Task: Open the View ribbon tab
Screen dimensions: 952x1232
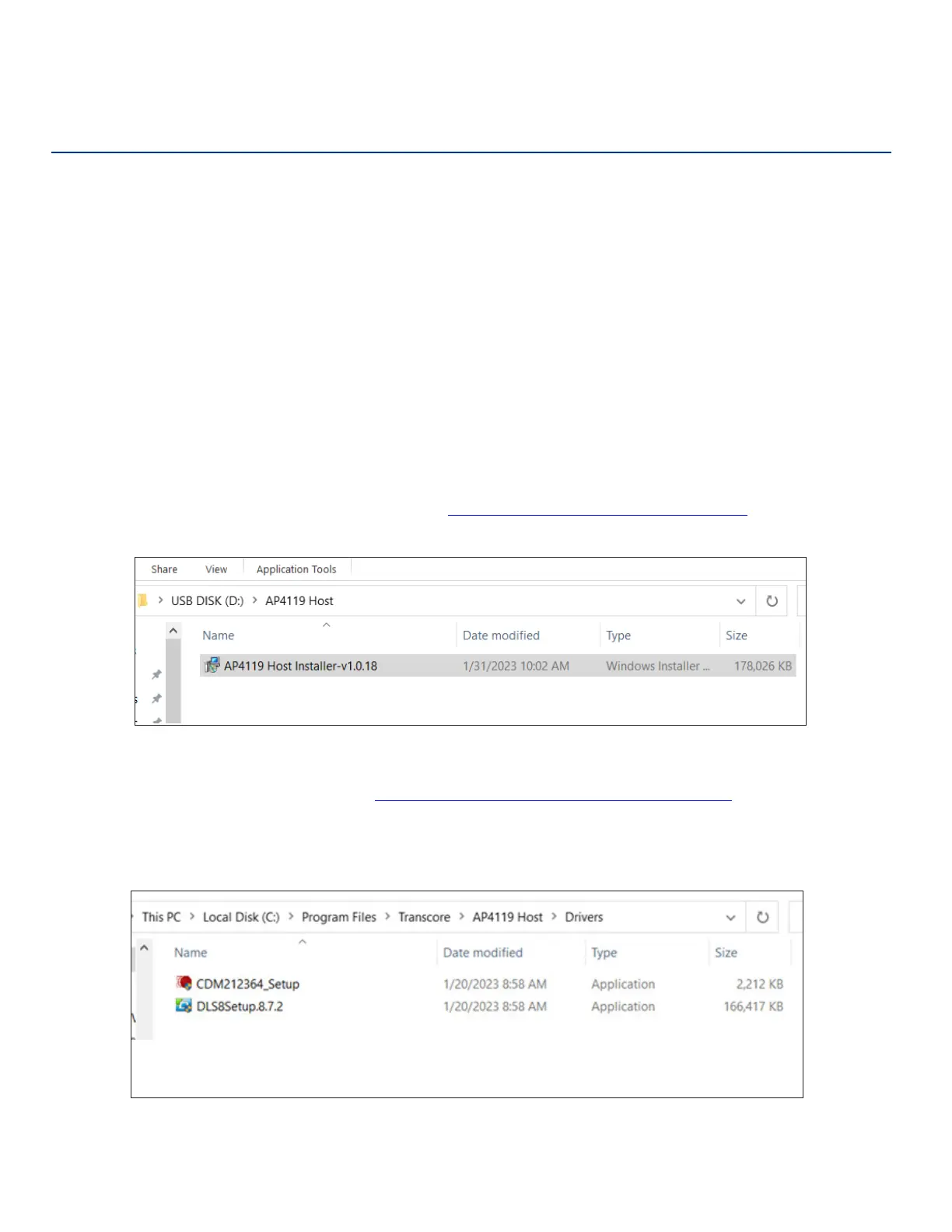Action: click(216, 569)
